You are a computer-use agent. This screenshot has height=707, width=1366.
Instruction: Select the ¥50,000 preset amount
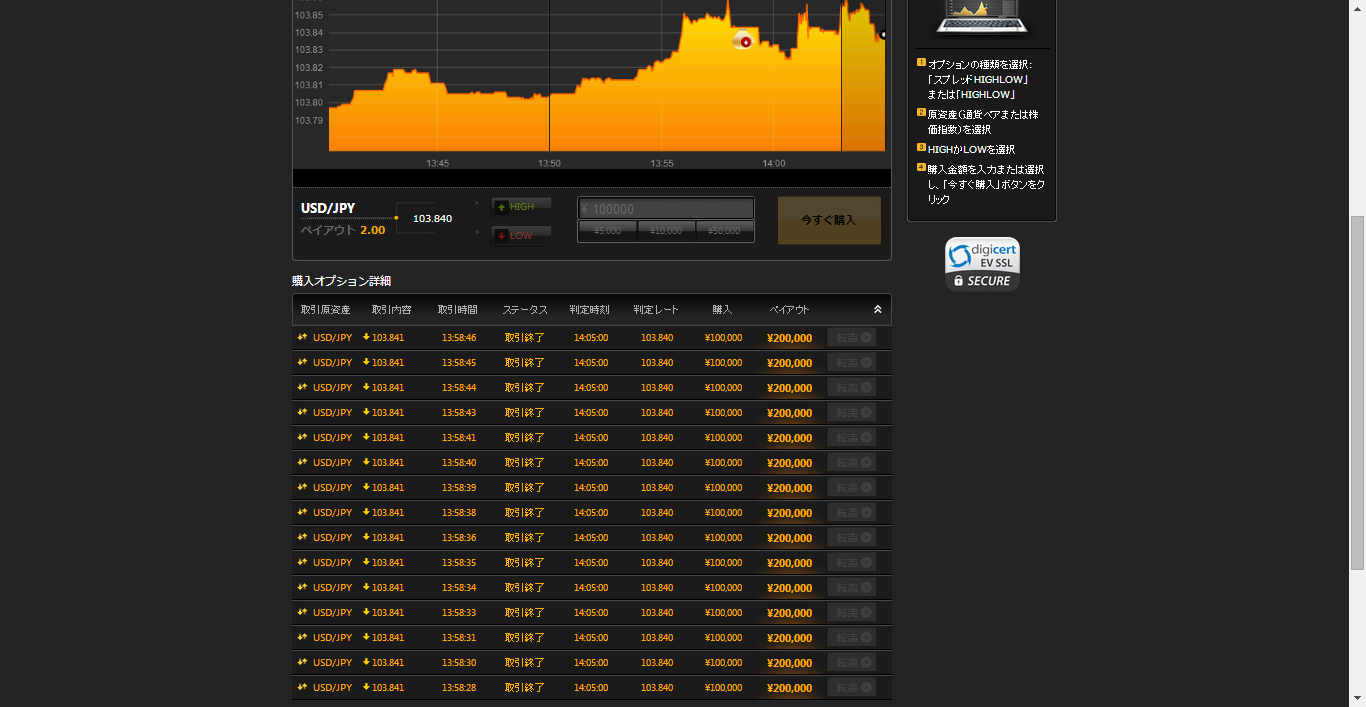point(724,231)
